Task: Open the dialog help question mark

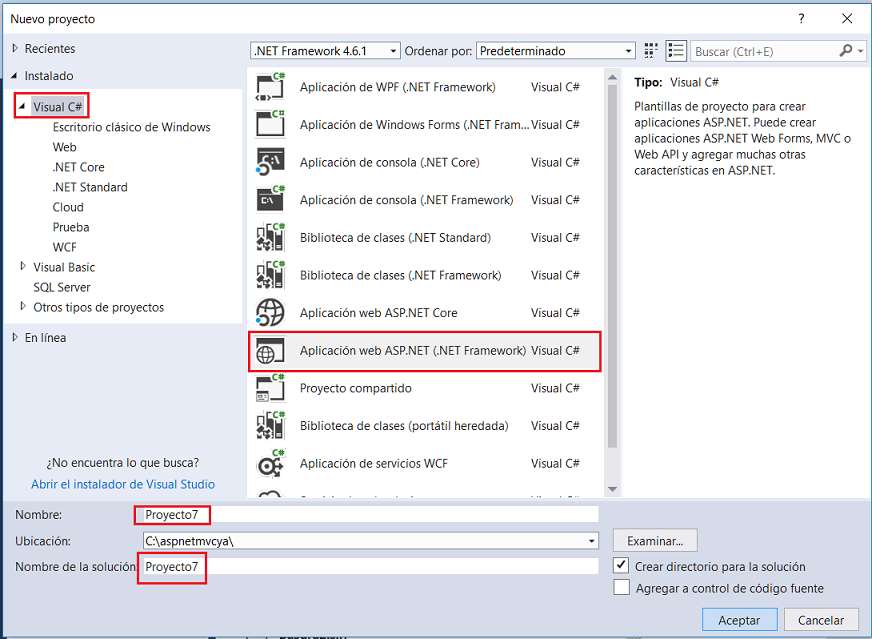Action: (801, 18)
